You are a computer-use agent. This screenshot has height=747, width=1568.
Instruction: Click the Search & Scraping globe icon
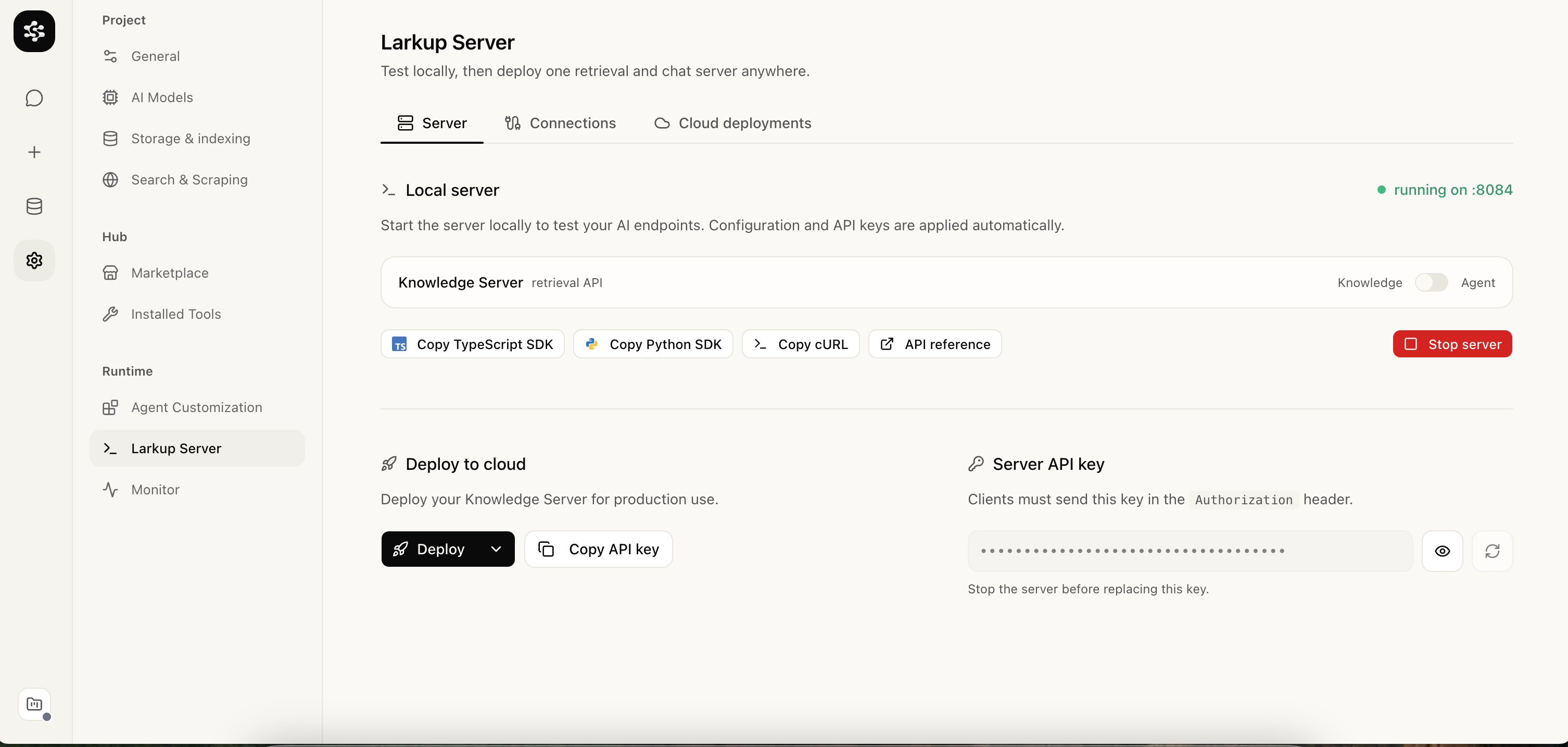coord(110,180)
